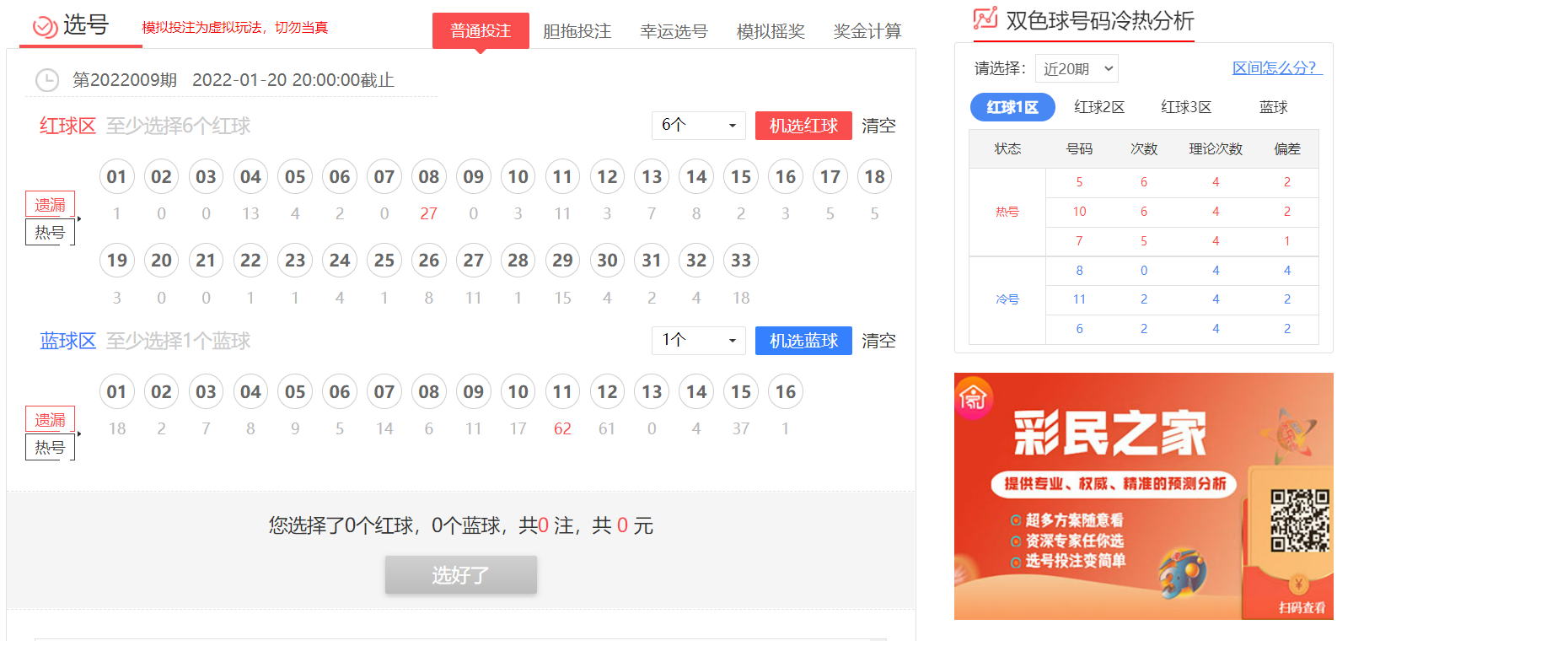Toggle the red zone 遗漏 (missing) view
This screenshot has width=1568, height=646.
tap(50, 205)
